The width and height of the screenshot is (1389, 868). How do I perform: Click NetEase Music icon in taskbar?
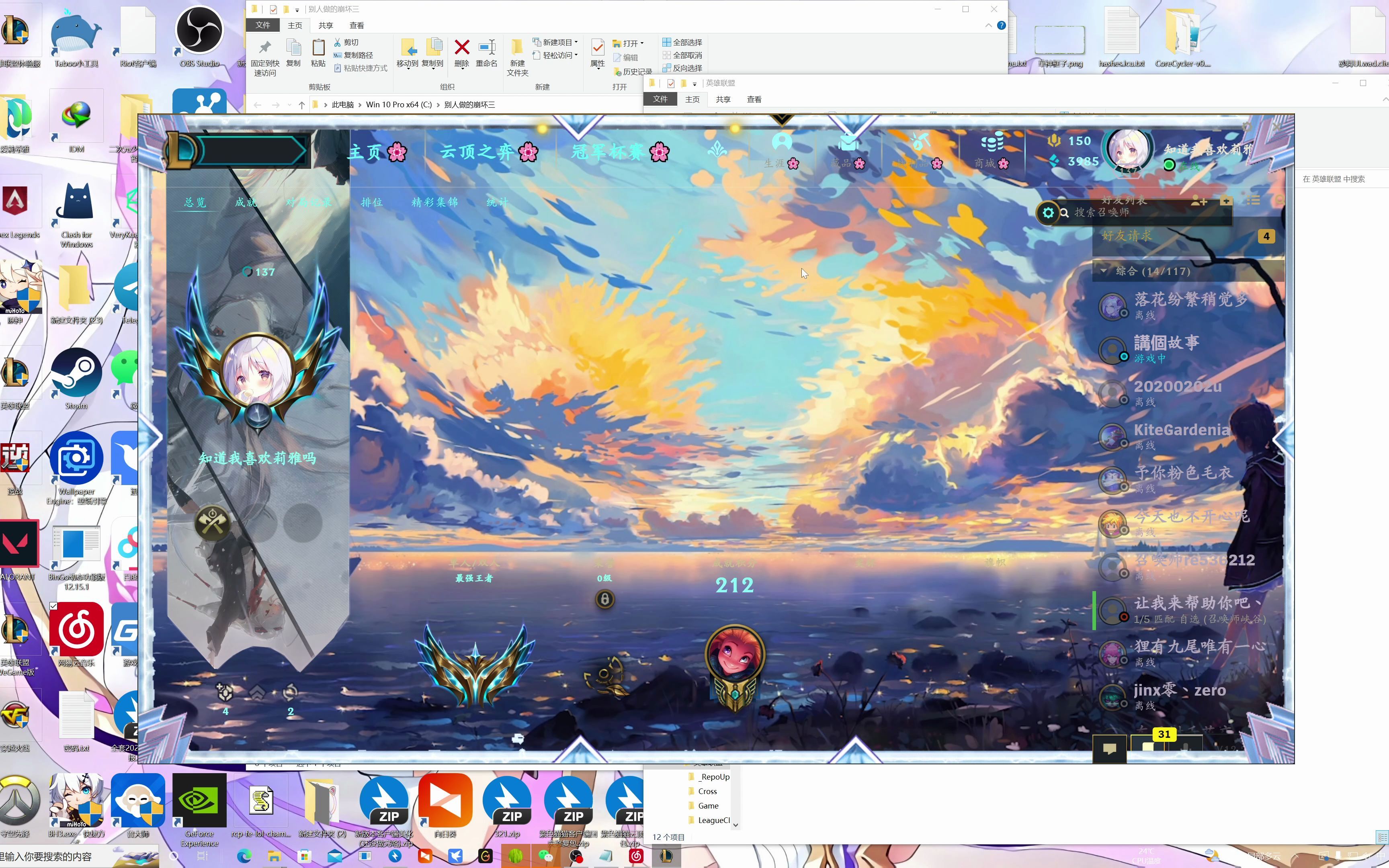[x=635, y=856]
